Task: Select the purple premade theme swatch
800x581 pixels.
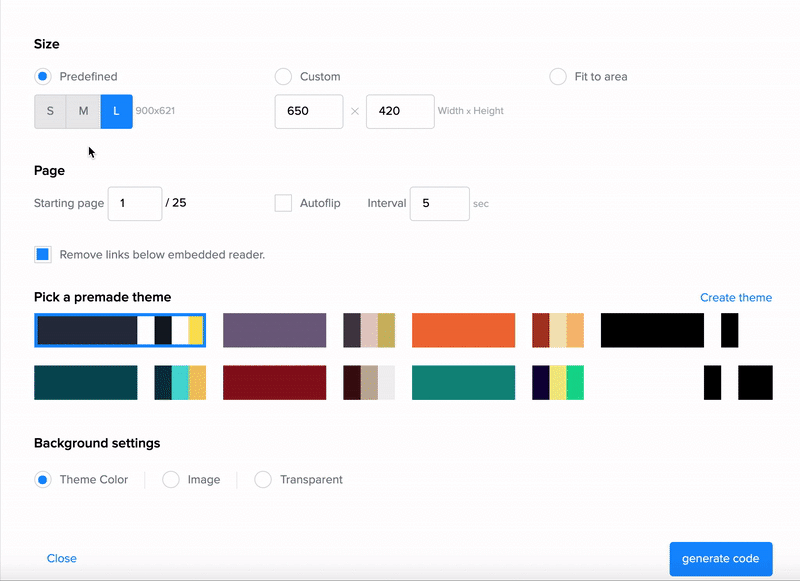Action: (274, 330)
